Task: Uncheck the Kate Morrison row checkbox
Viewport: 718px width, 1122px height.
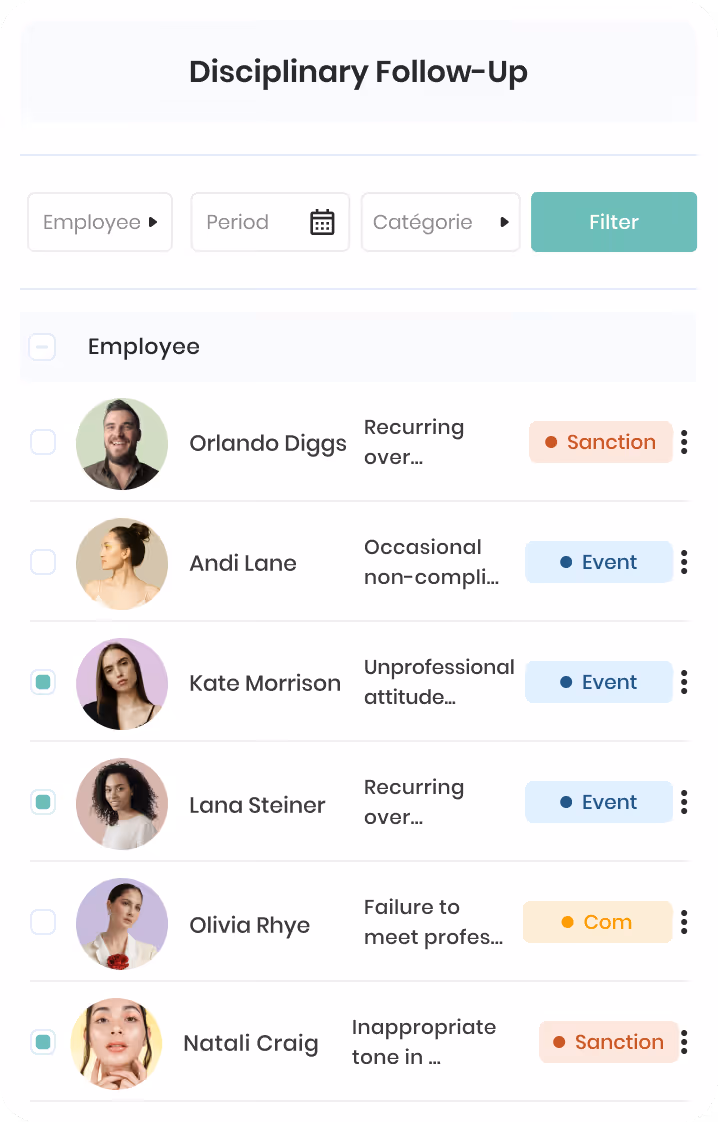Action: [43, 682]
